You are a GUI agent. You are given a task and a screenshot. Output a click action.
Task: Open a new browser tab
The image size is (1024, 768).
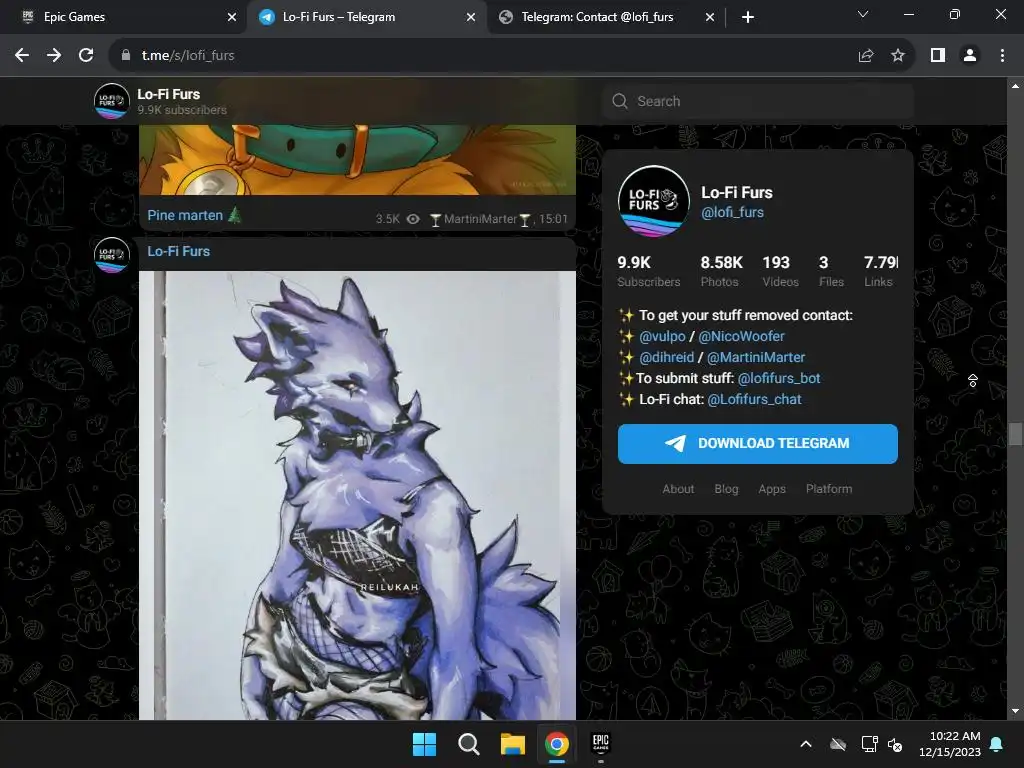tap(748, 17)
